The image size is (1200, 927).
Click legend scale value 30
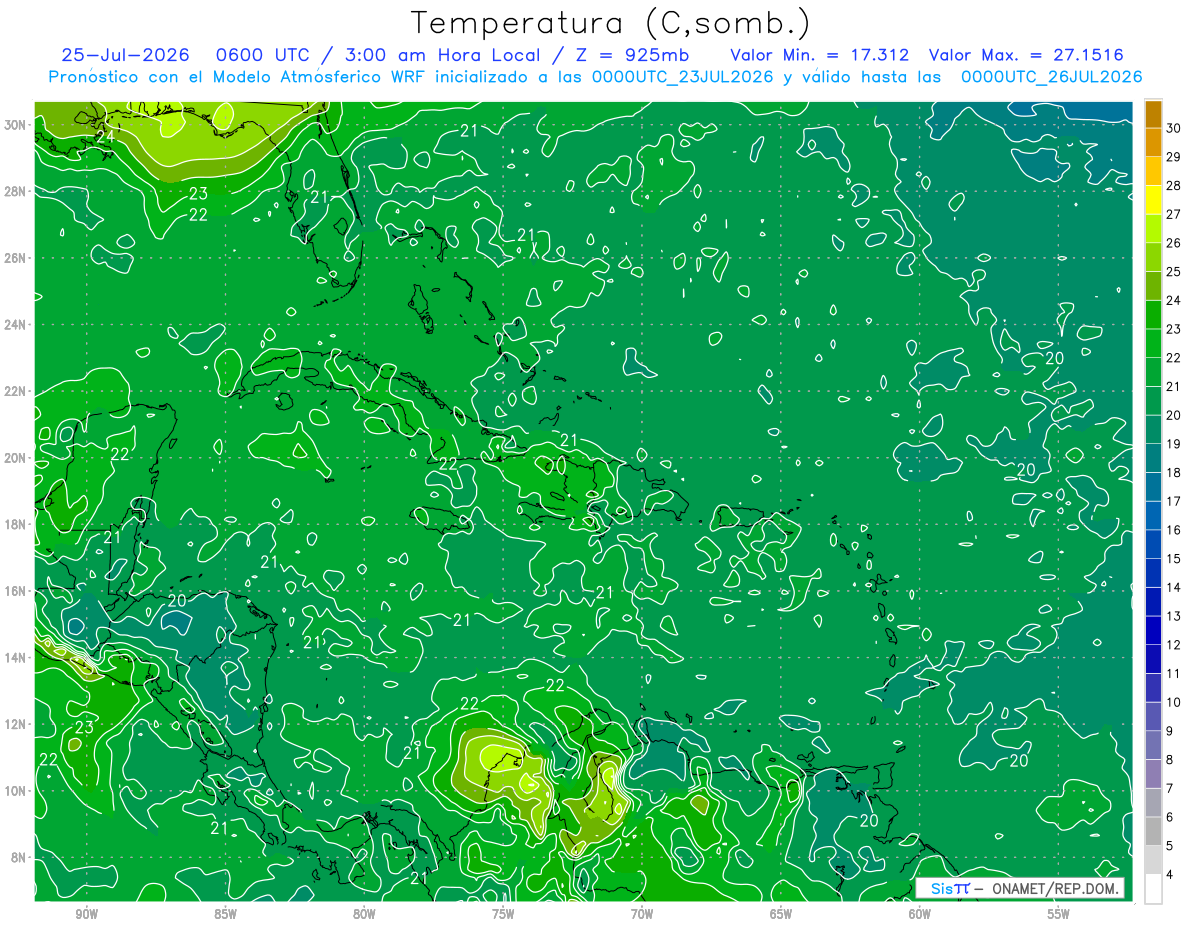1173,128
